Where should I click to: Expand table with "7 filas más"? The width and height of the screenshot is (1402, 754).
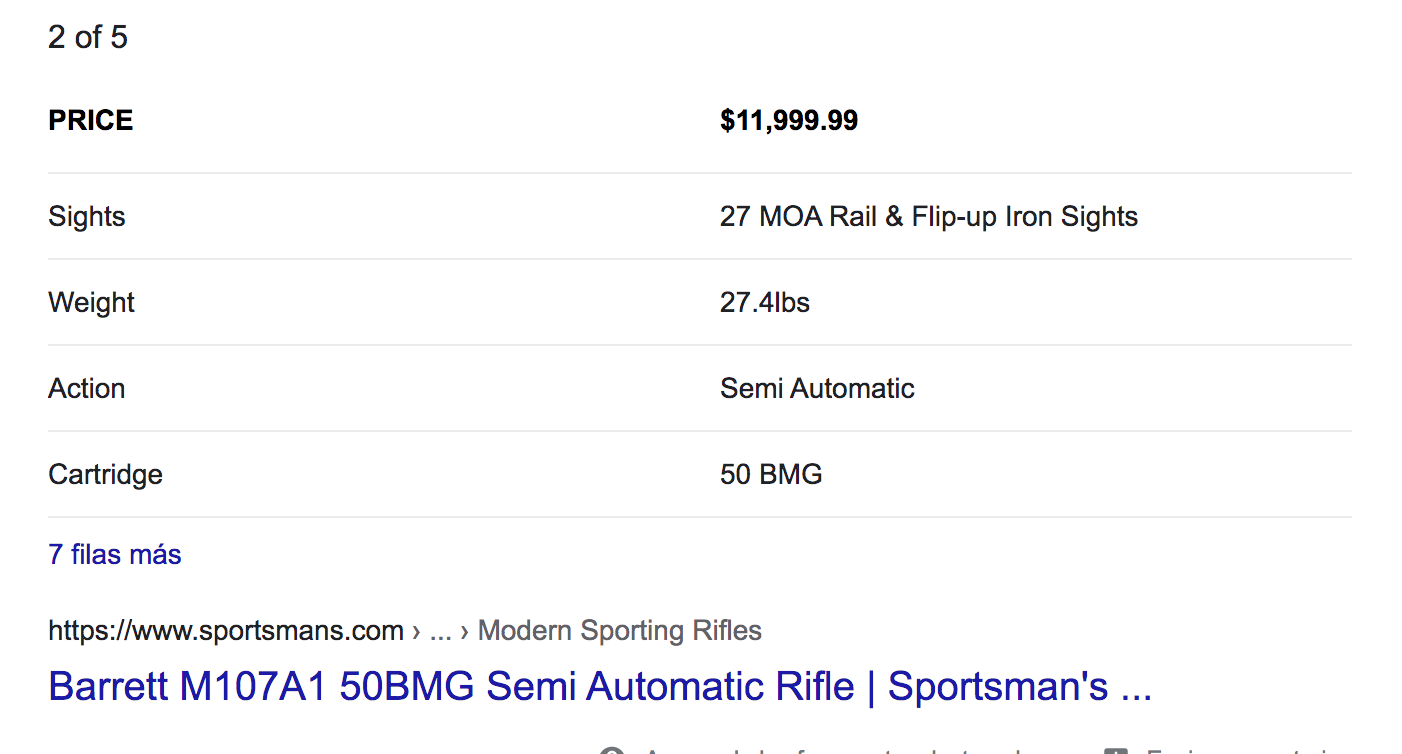(115, 554)
